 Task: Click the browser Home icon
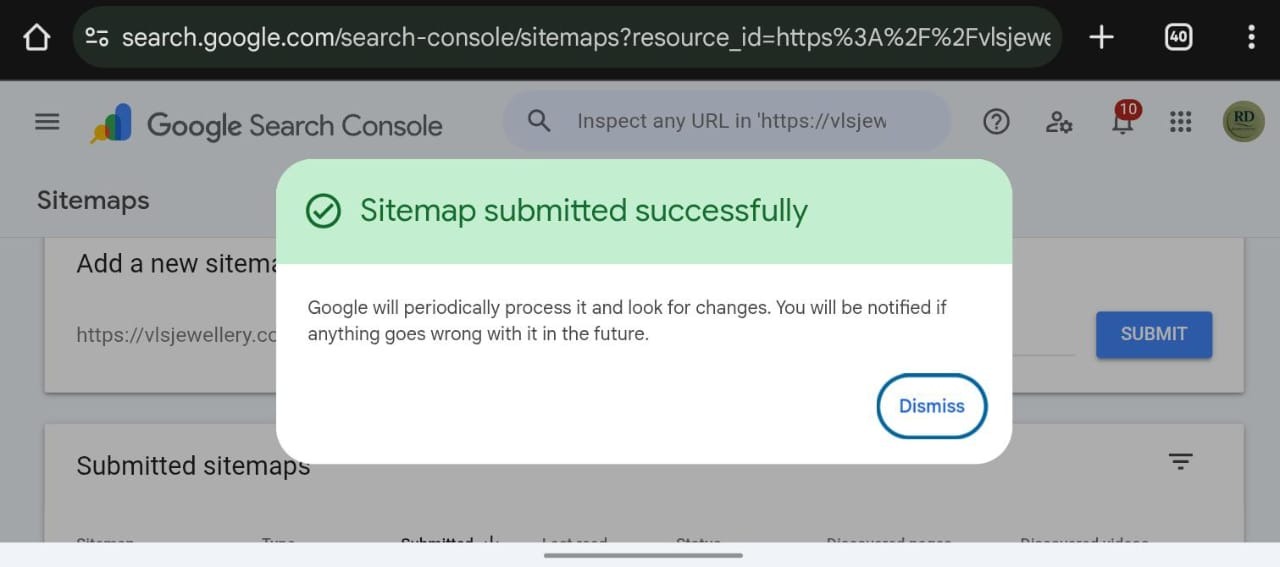click(x=37, y=38)
